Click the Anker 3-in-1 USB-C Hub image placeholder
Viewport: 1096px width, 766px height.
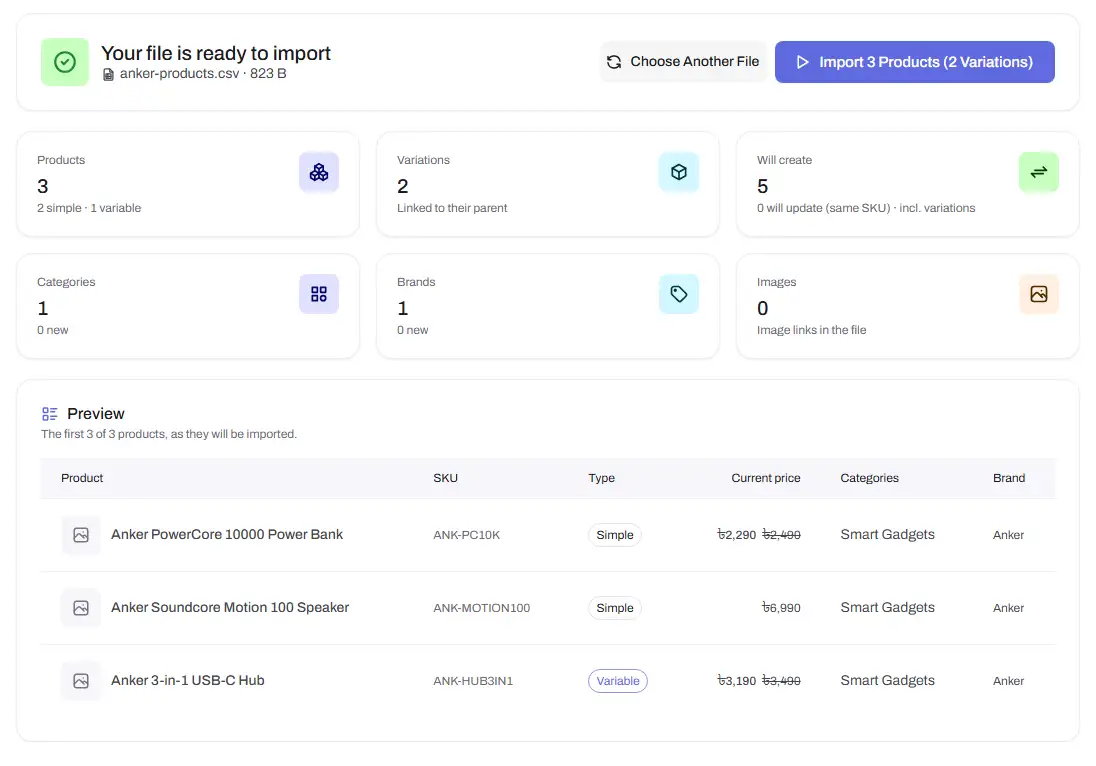point(81,681)
